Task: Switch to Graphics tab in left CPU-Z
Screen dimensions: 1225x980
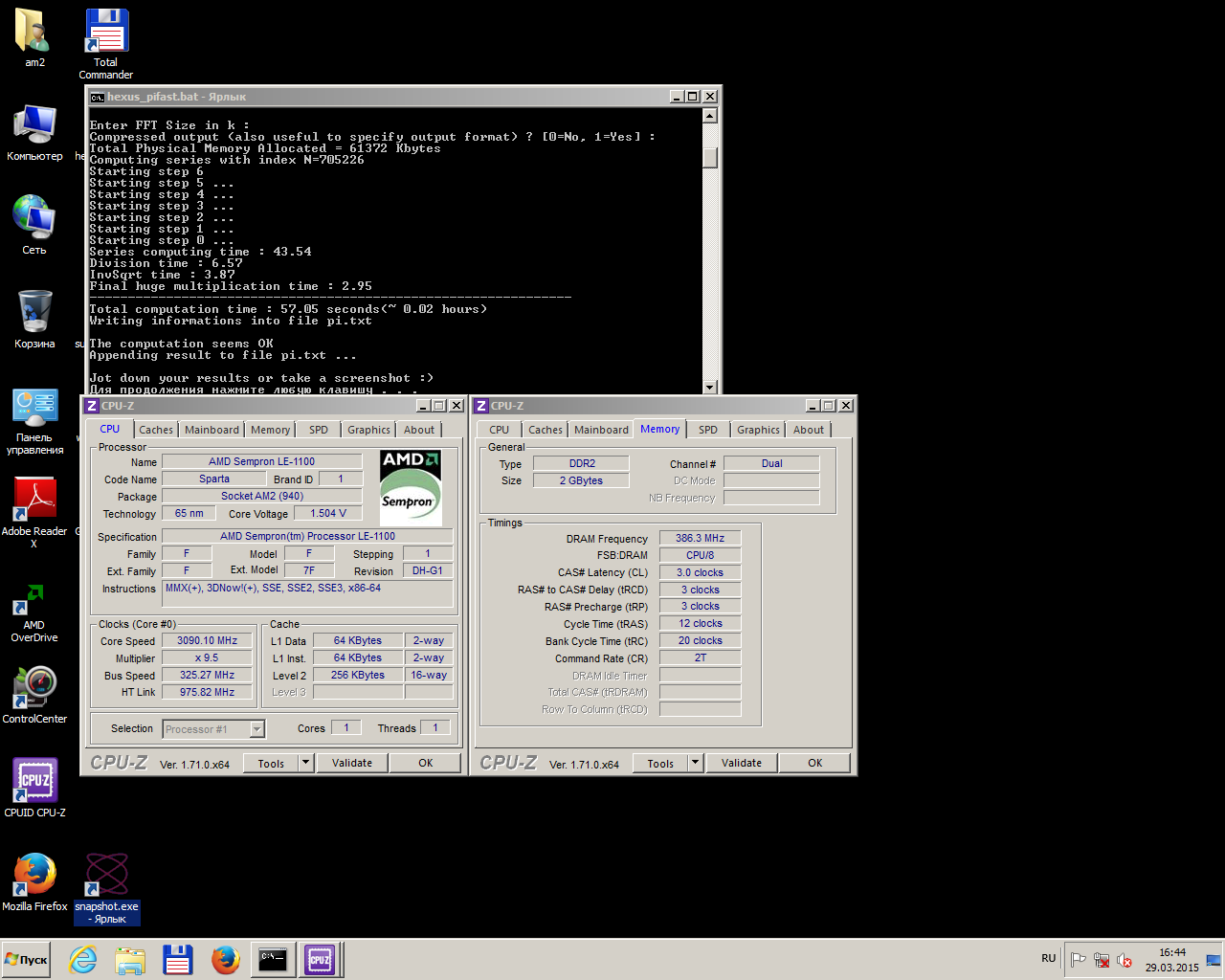Action: (368, 430)
